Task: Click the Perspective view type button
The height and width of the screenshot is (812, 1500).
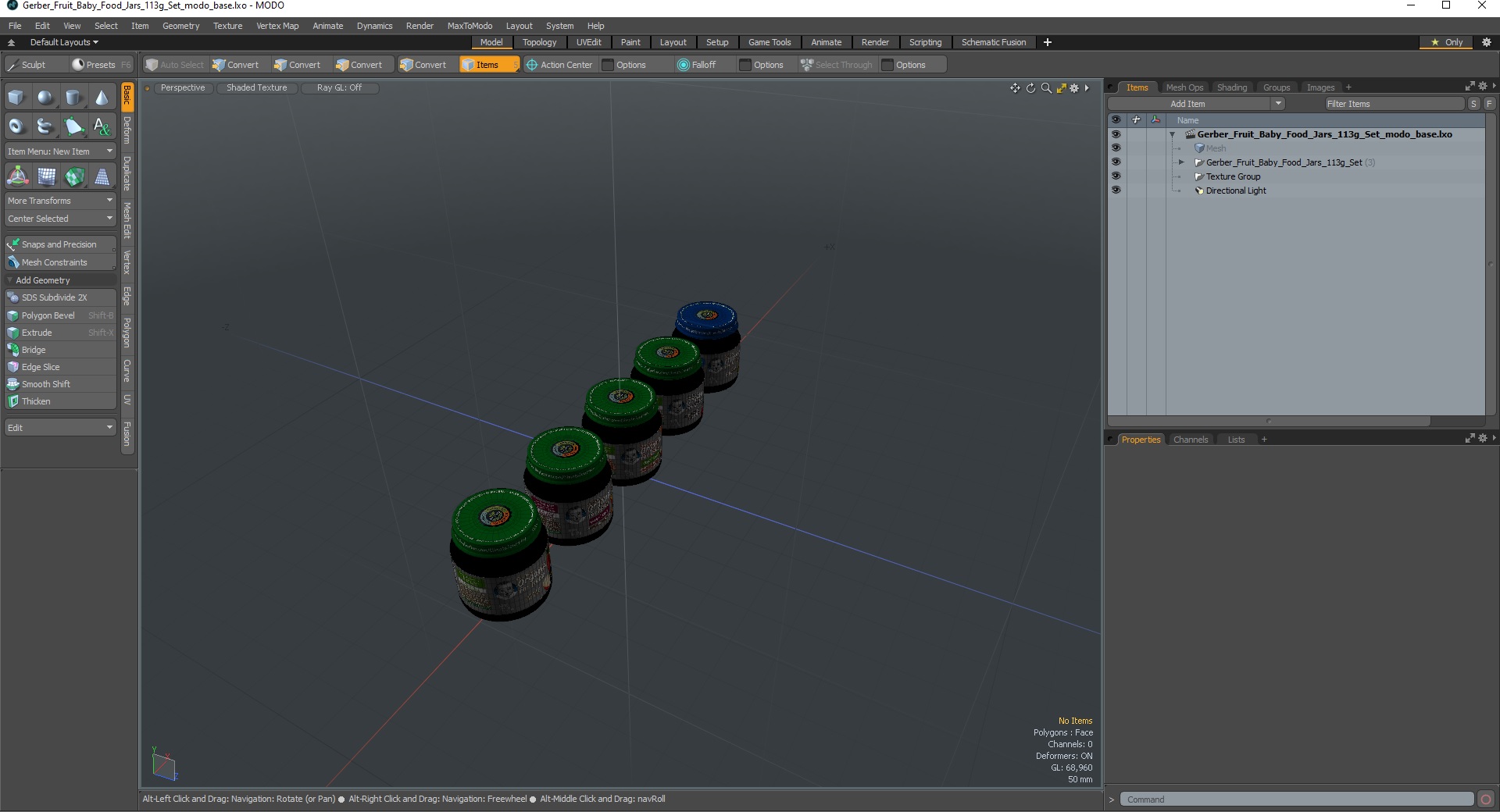Action: [183, 87]
